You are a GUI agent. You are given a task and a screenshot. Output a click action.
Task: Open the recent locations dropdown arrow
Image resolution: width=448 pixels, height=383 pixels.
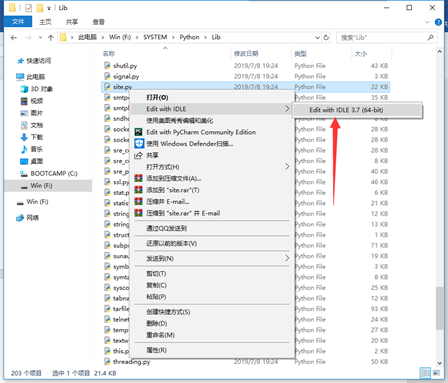40,38
